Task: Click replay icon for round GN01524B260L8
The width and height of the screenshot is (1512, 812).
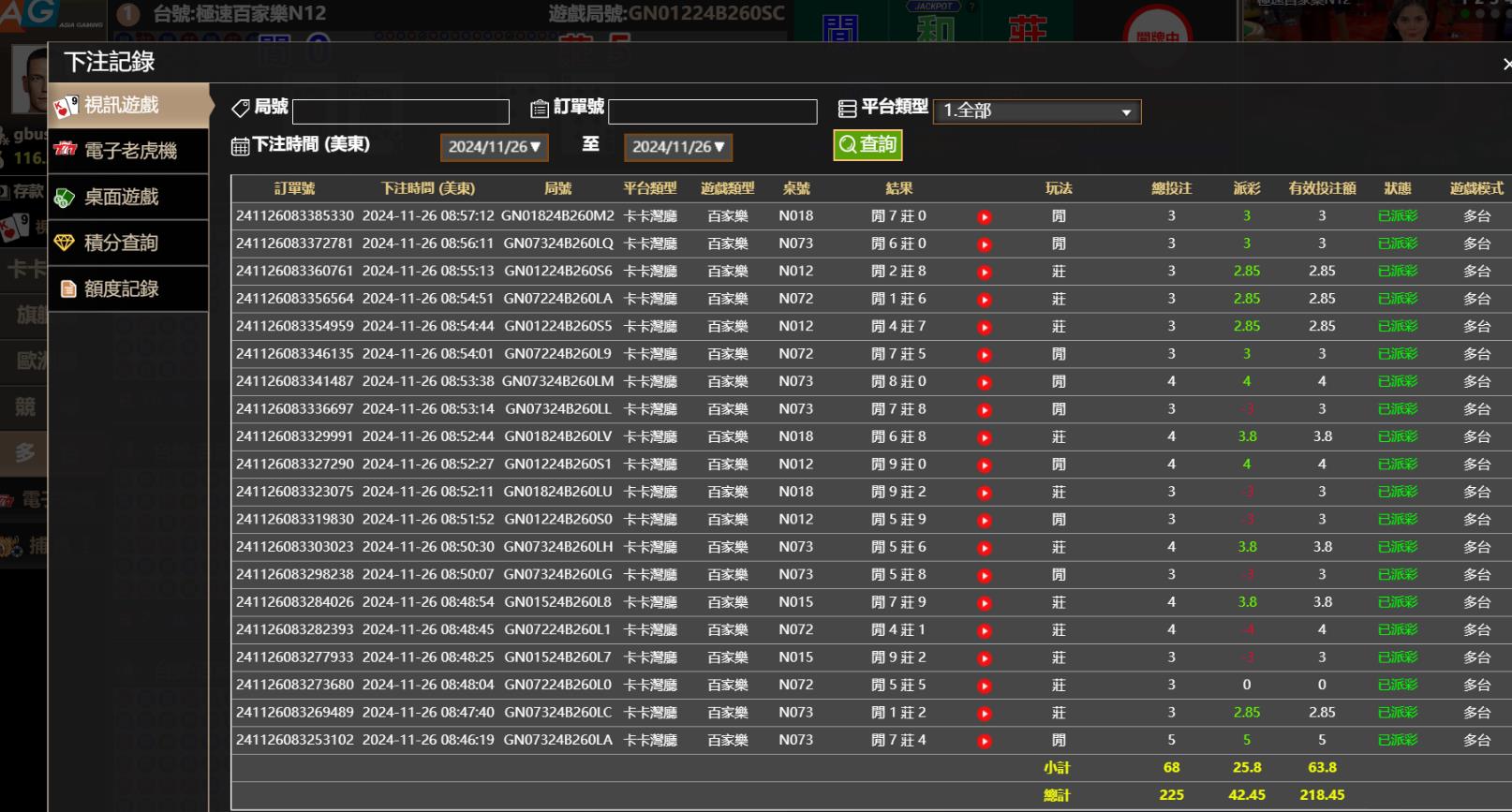Action: (x=984, y=603)
